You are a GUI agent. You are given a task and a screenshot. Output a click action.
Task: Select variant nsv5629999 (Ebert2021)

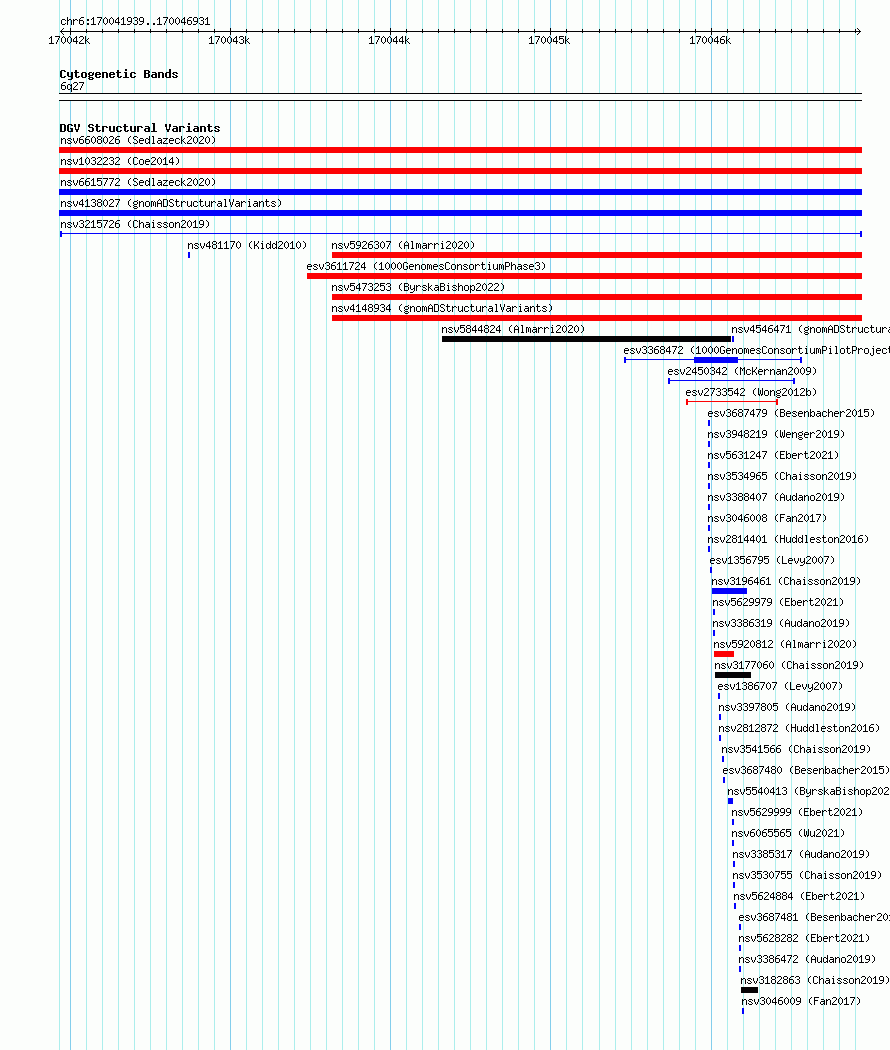[x=797, y=812]
